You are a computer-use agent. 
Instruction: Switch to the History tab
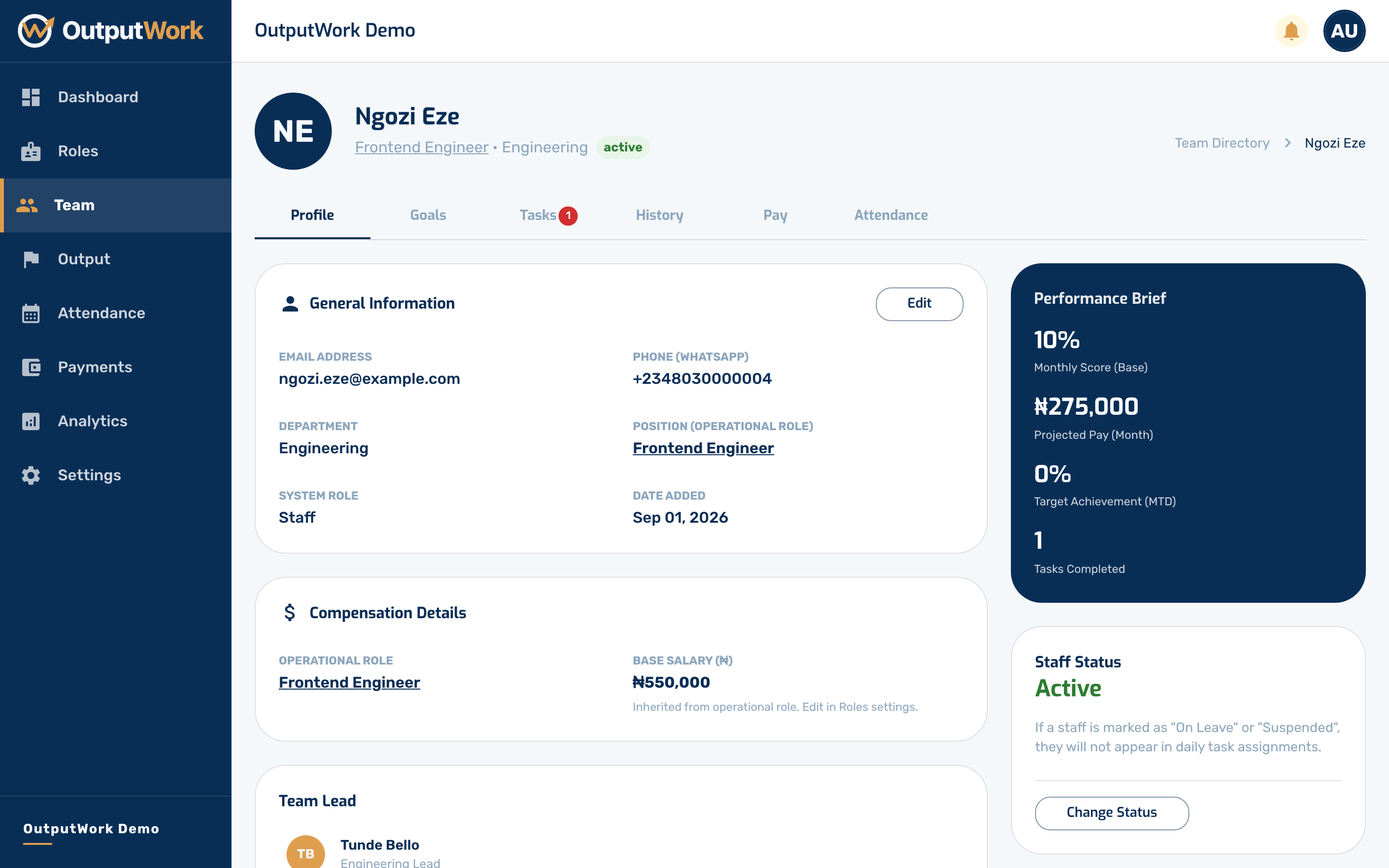click(659, 215)
